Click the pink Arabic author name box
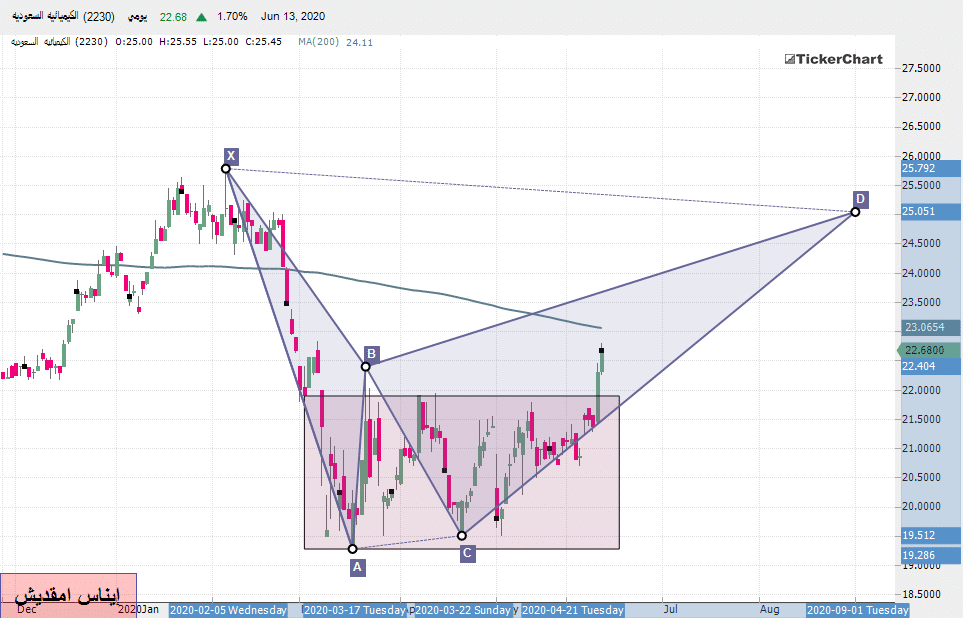Screen dimensions: 963x618 [x=68, y=594]
